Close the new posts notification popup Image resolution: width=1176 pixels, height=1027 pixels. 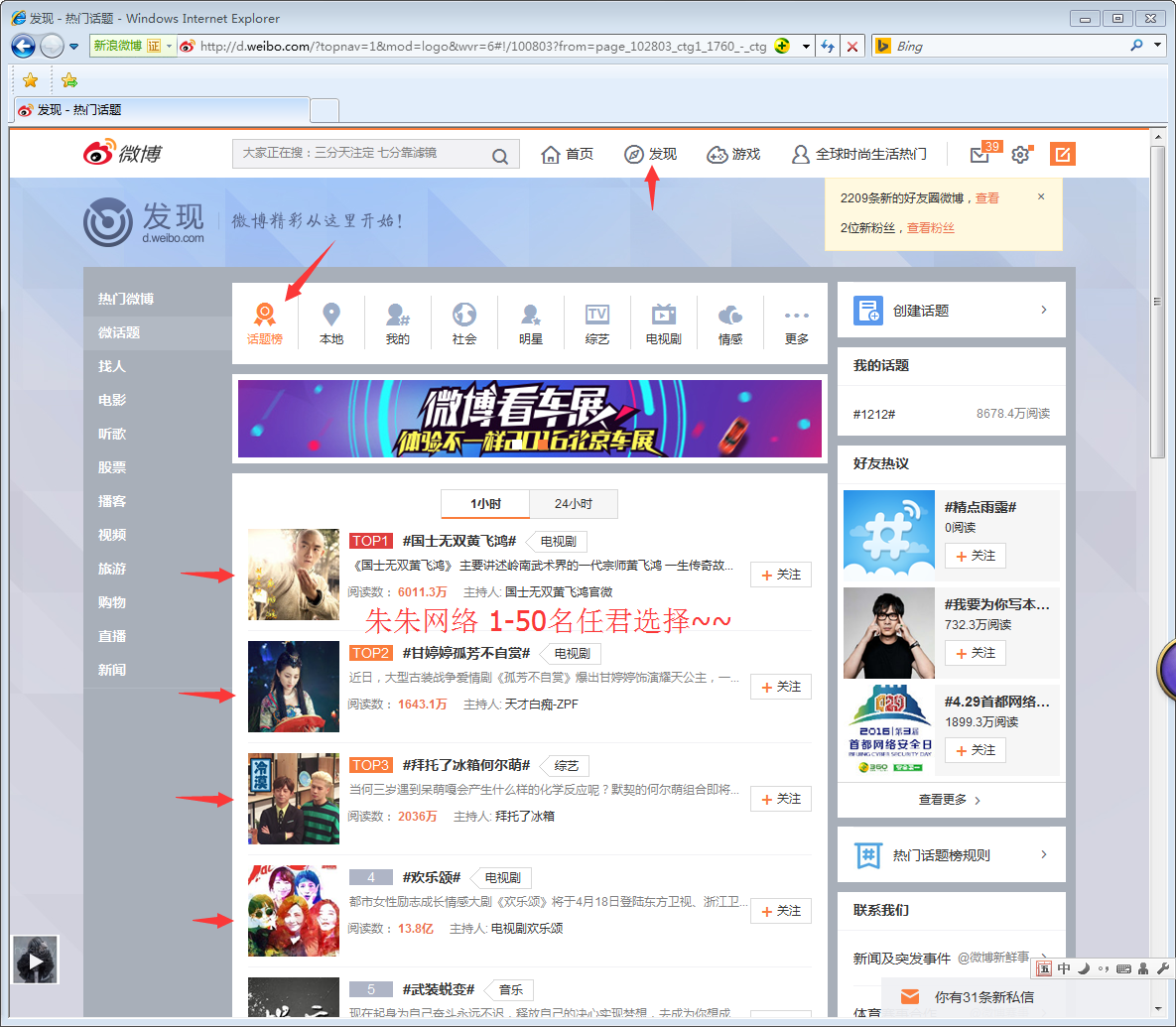pyautogui.click(x=1041, y=196)
